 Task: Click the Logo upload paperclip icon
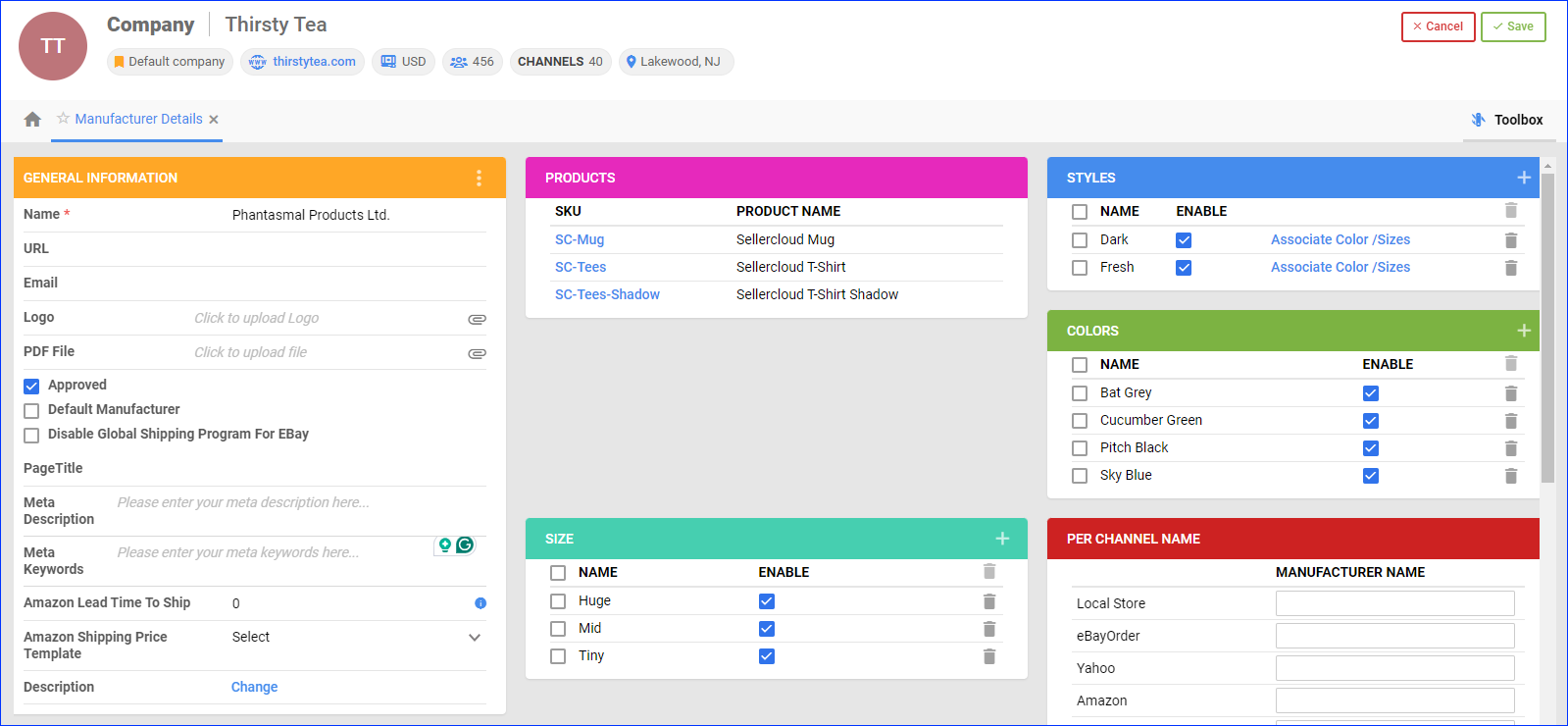pyautogui.click(x=477, y=319)
